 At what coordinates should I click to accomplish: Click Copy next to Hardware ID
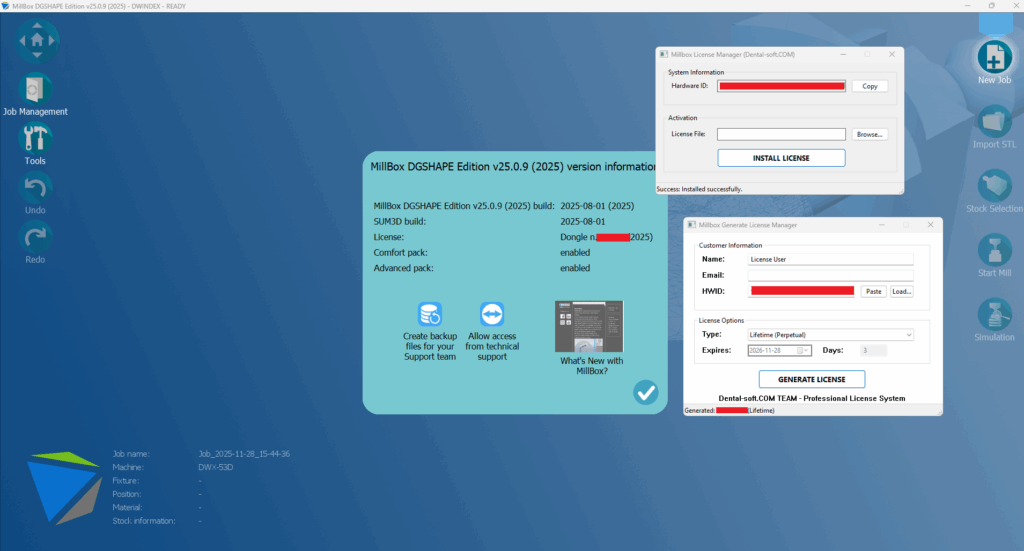869,86
